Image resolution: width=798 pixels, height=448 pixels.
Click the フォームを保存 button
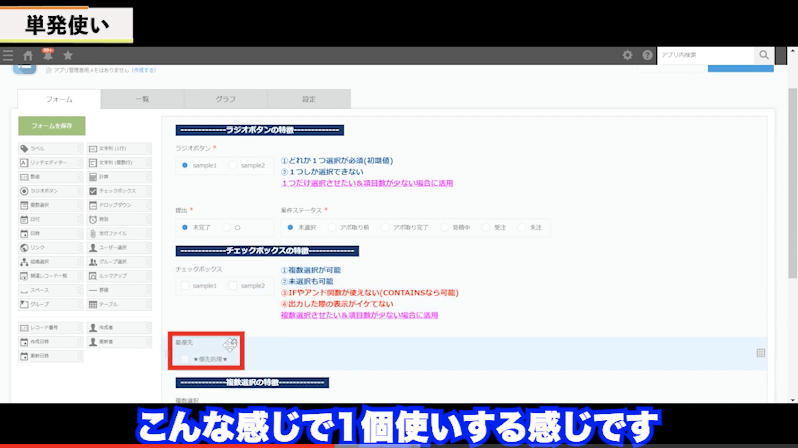[x=52, y=125]
